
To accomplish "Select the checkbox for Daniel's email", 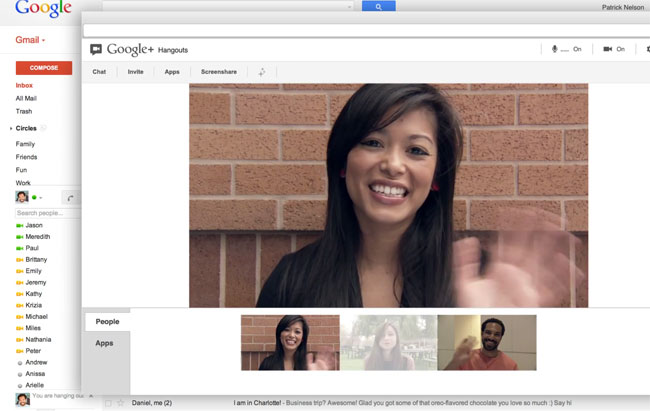I will pos(108,403).
